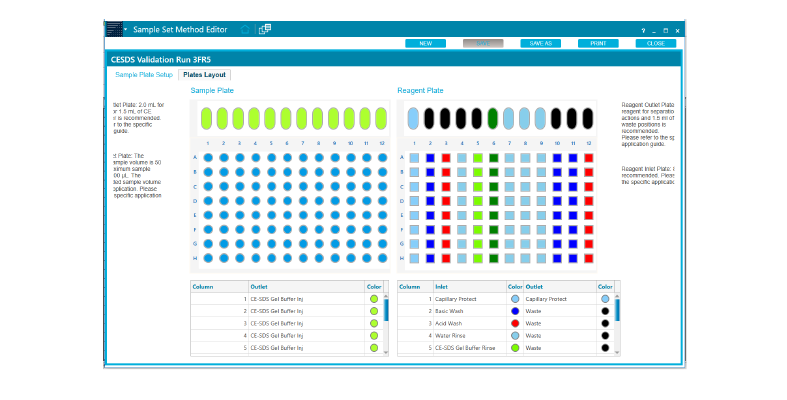
Task: Click blue Basic Wash color swatch in table
Action: [x=515, y=311]
